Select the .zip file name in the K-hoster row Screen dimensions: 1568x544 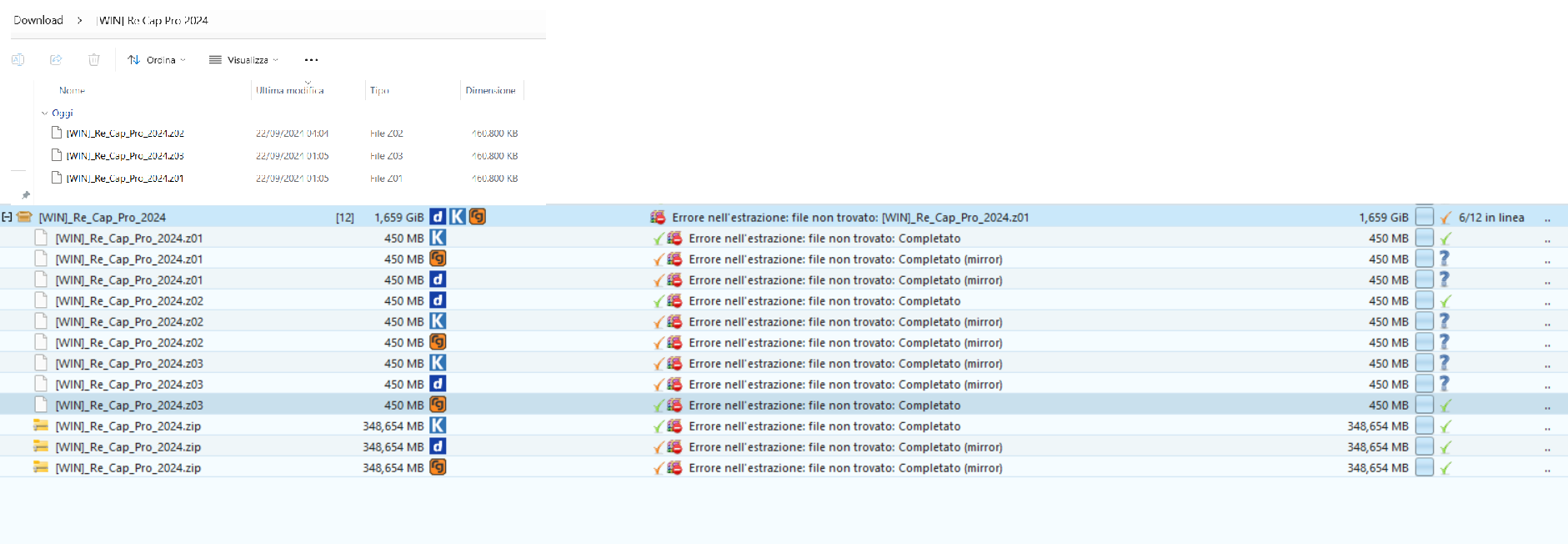click(128, 426)
